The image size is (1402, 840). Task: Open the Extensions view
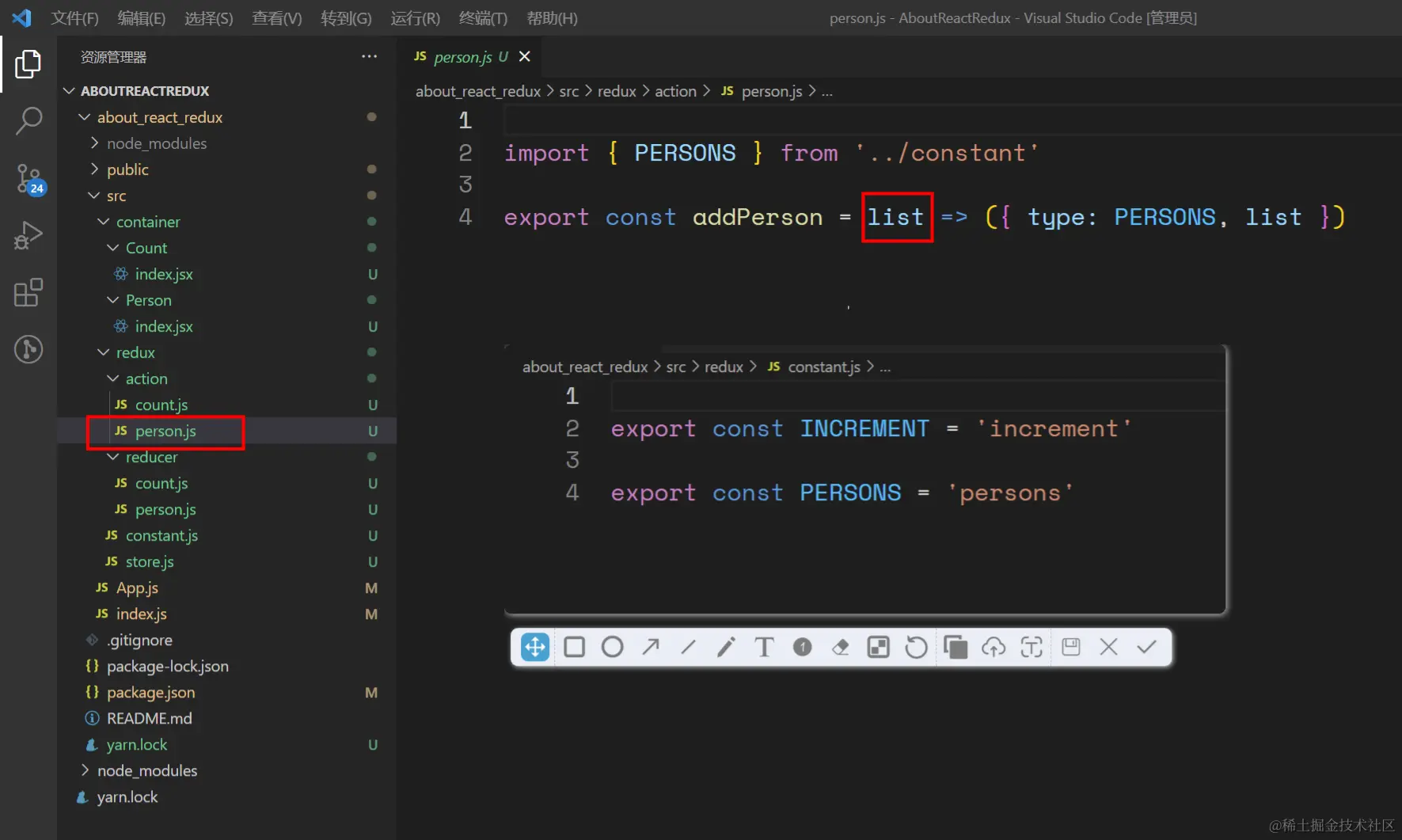[28, 292]
